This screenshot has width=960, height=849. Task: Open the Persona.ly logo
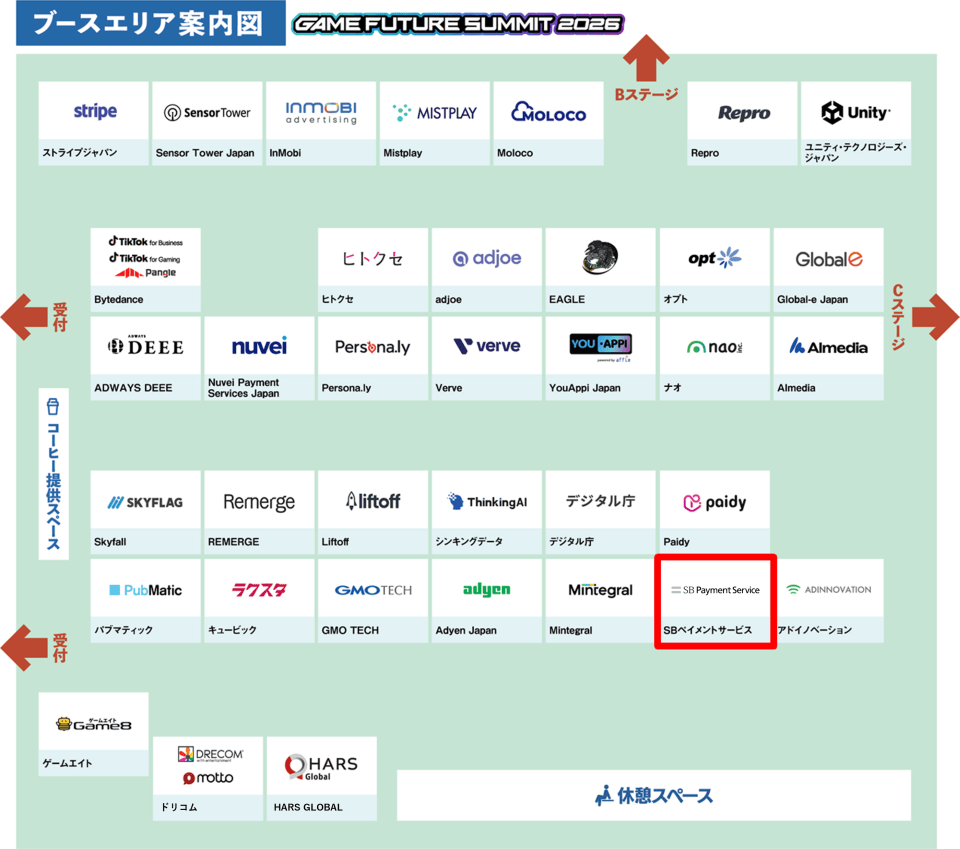click(372, 347)
